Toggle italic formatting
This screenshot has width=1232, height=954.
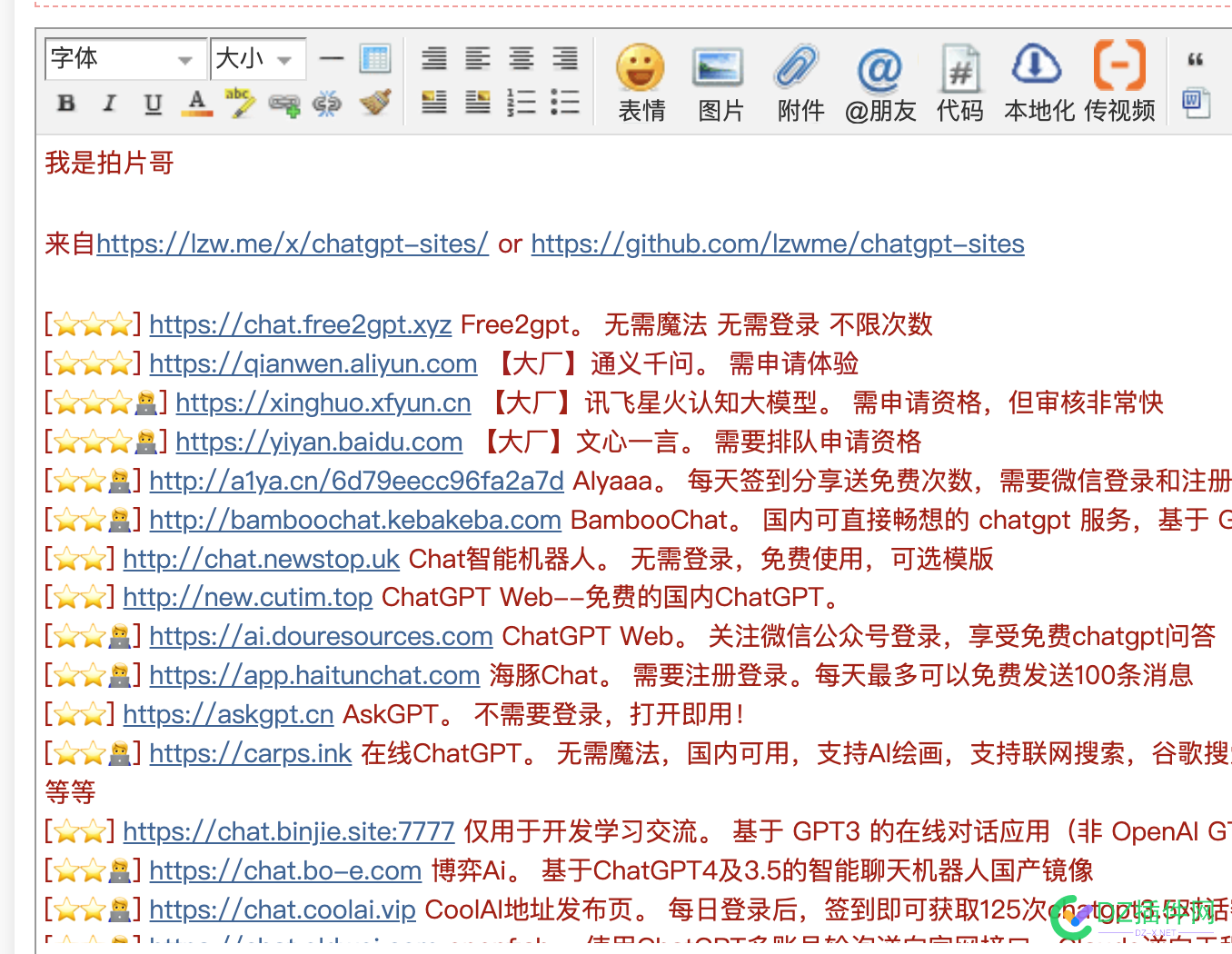coord(109,103)
